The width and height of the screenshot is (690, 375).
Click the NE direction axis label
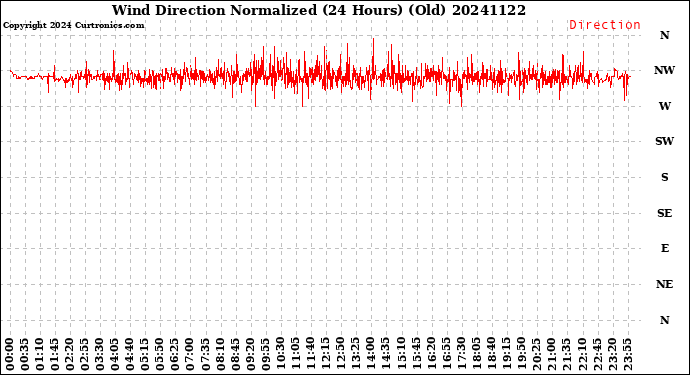coord(664,284)
